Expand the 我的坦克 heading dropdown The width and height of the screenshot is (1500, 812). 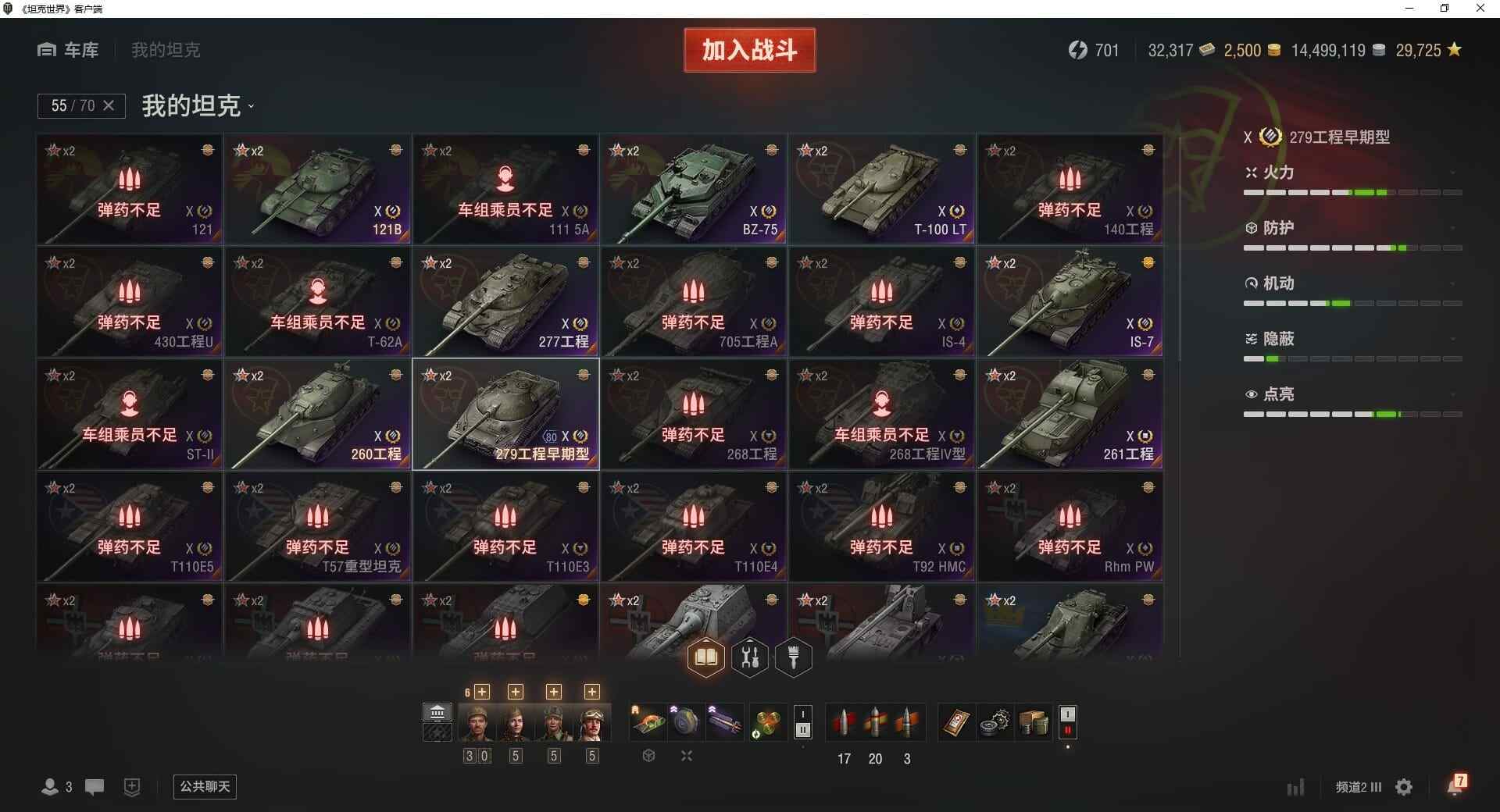click(198, 105)
